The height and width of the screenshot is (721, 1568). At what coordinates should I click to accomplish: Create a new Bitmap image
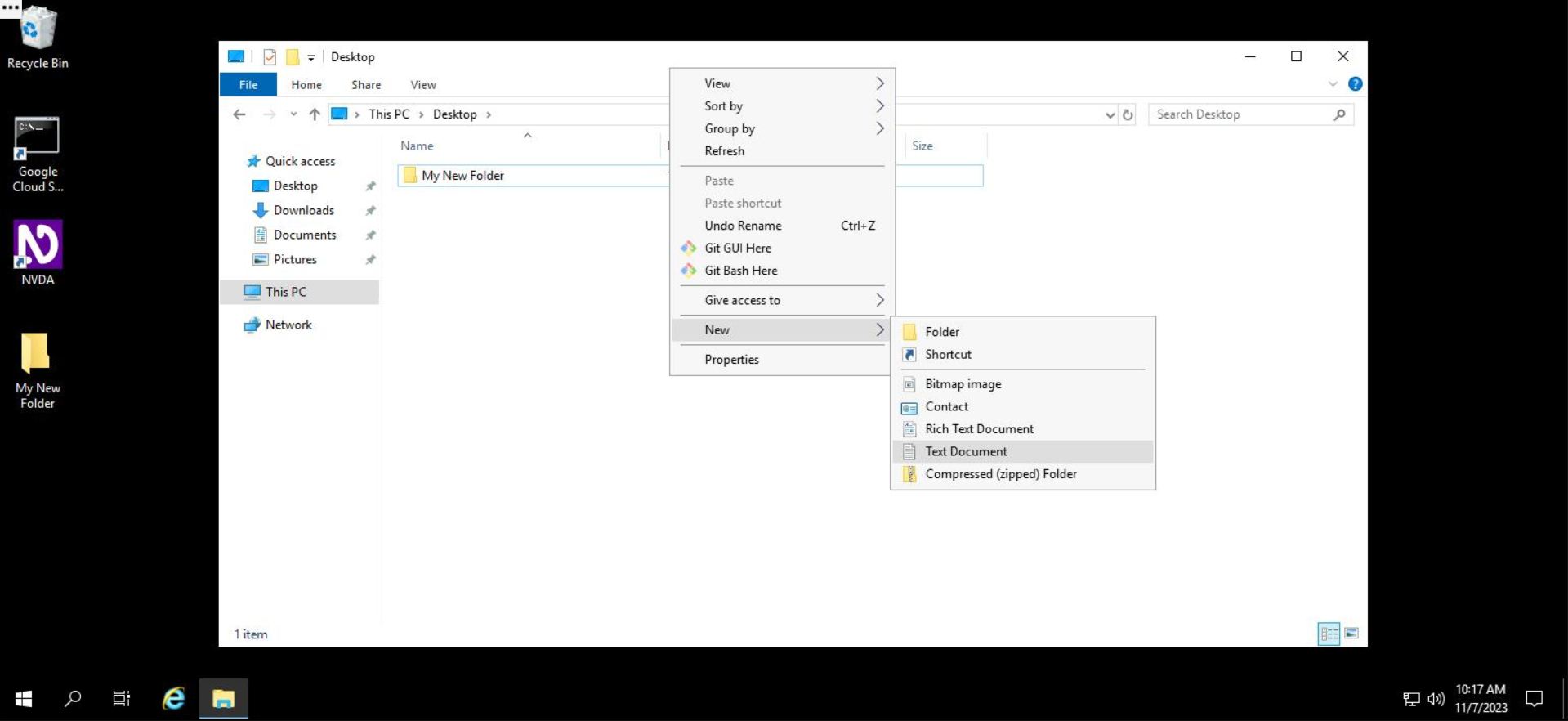(1023, 384)
